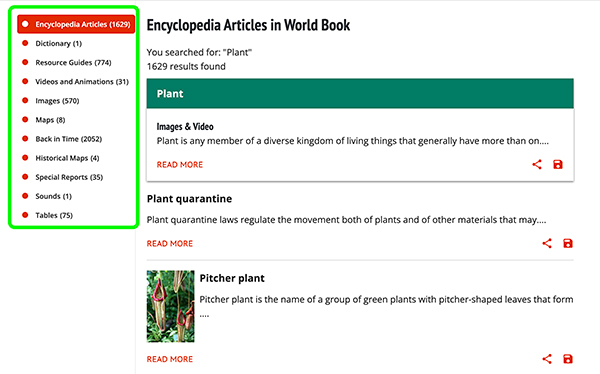This screenshot has height=374, width=600.
Task: Open READ MORE link for Plant article
Action: (x=179, y=165)
